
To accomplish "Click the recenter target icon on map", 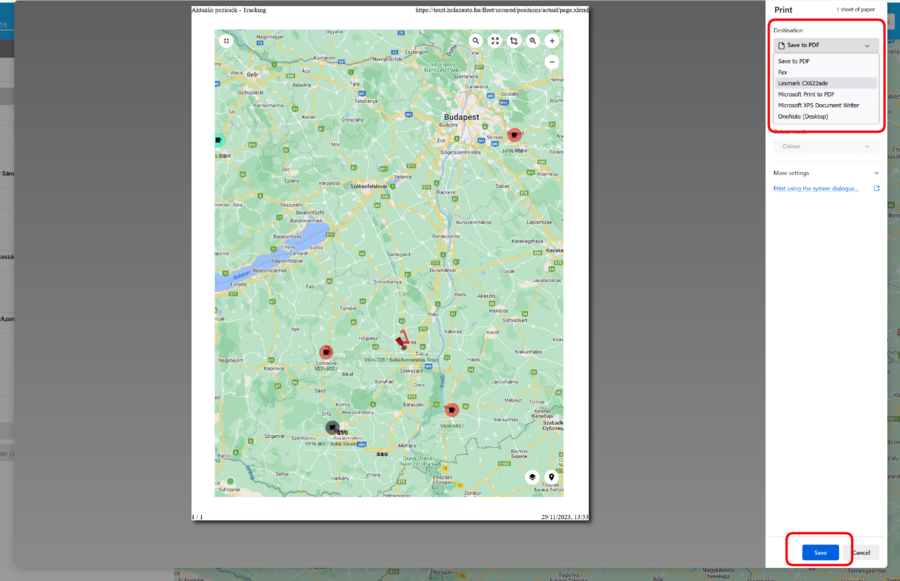I will click(x=227, y=41).
